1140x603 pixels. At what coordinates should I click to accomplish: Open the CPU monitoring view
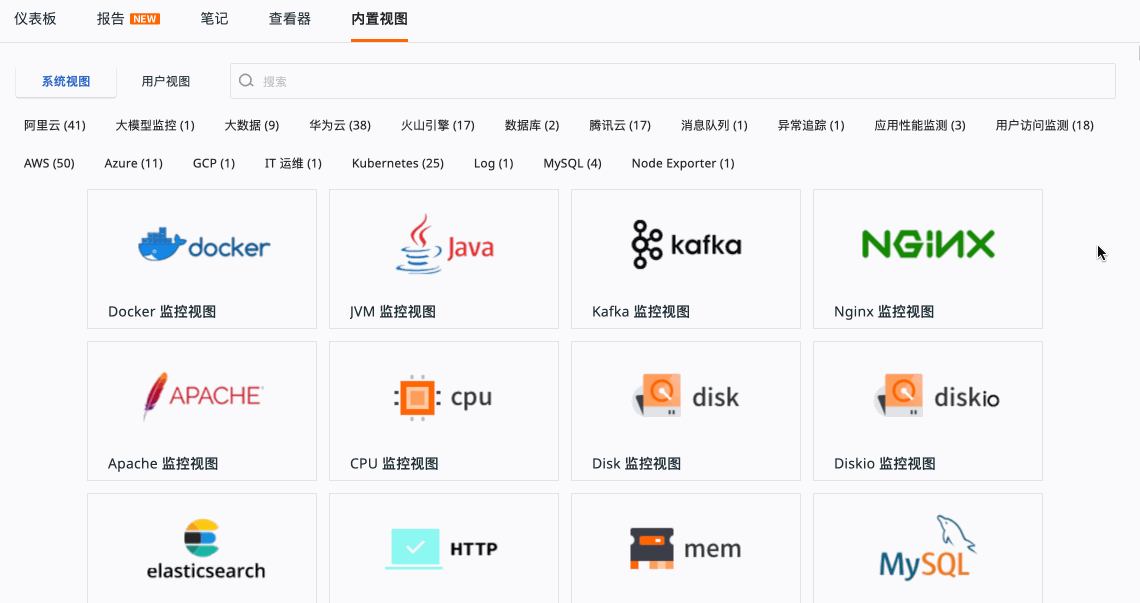coord(444,410)
